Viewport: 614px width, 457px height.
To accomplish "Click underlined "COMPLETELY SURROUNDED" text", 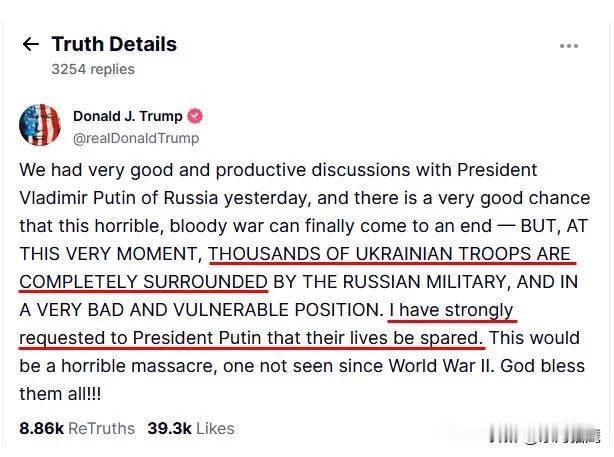I will coord(144,283).
